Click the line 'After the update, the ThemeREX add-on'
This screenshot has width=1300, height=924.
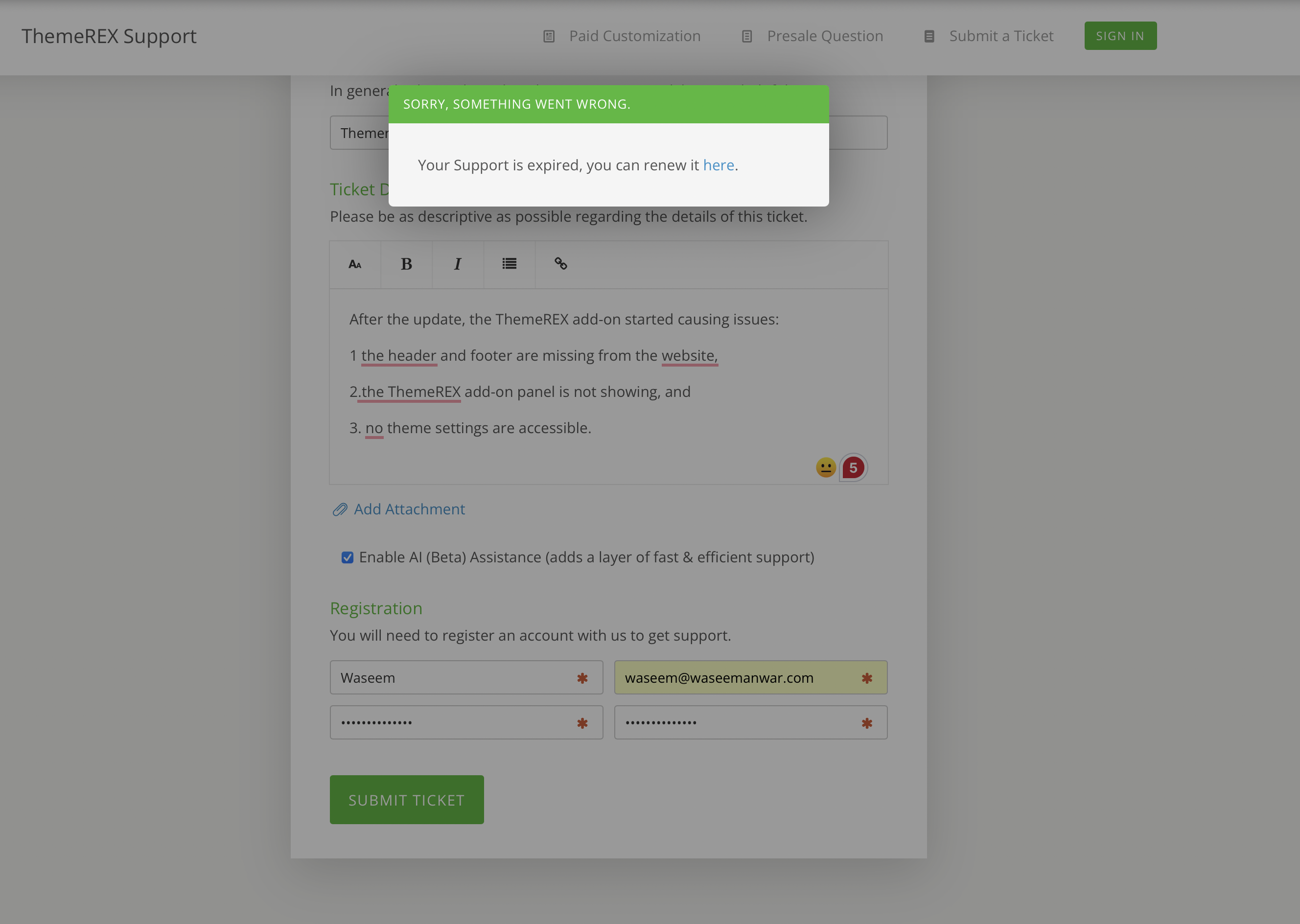(564, 319)
